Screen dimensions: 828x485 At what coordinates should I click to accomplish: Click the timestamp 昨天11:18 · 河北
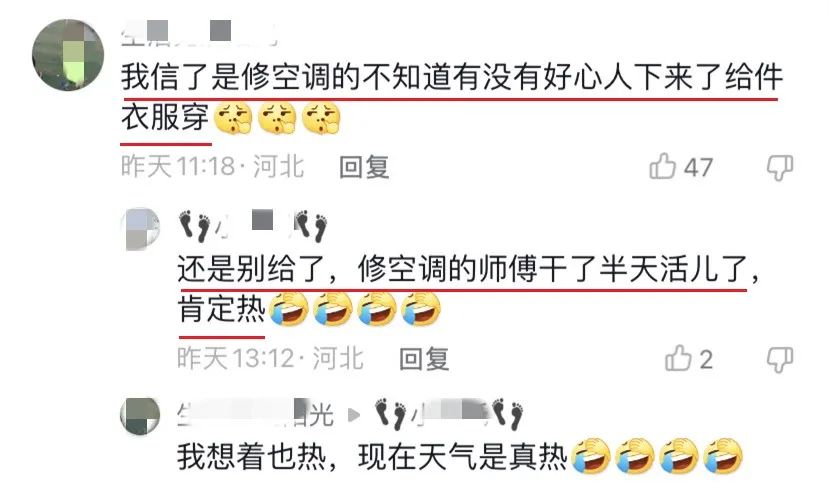point(213,166)
